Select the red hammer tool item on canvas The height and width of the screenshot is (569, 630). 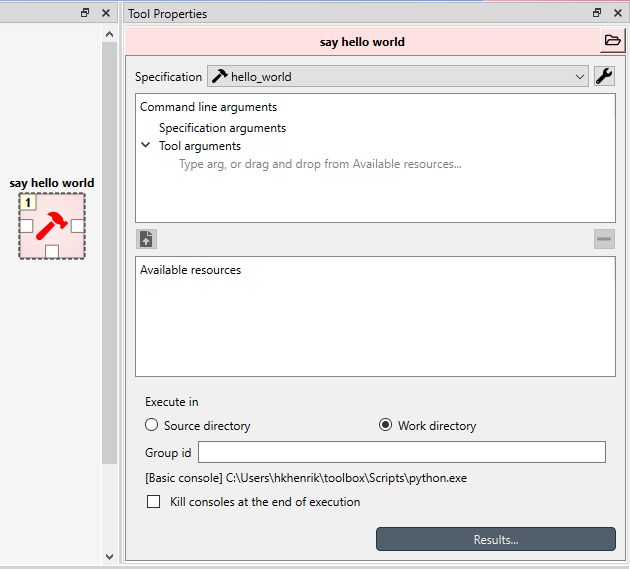52,226
